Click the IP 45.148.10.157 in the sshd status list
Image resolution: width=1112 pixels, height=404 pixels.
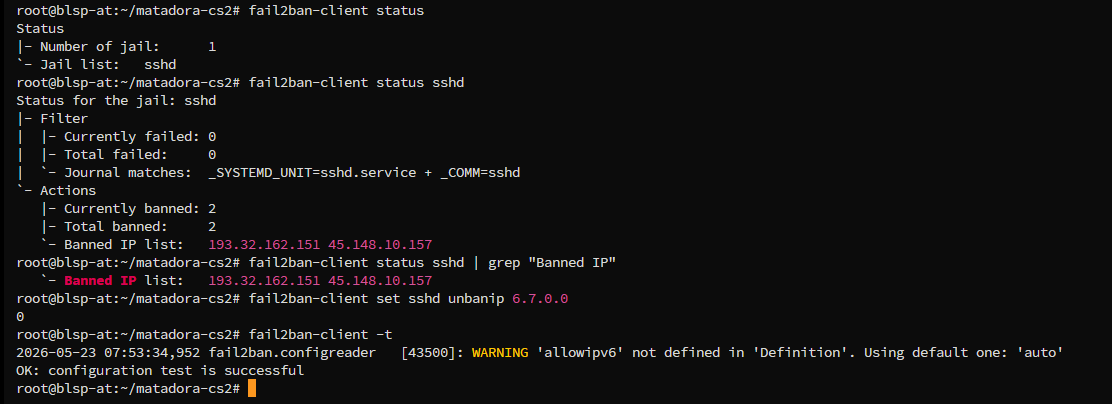point(380,245)
